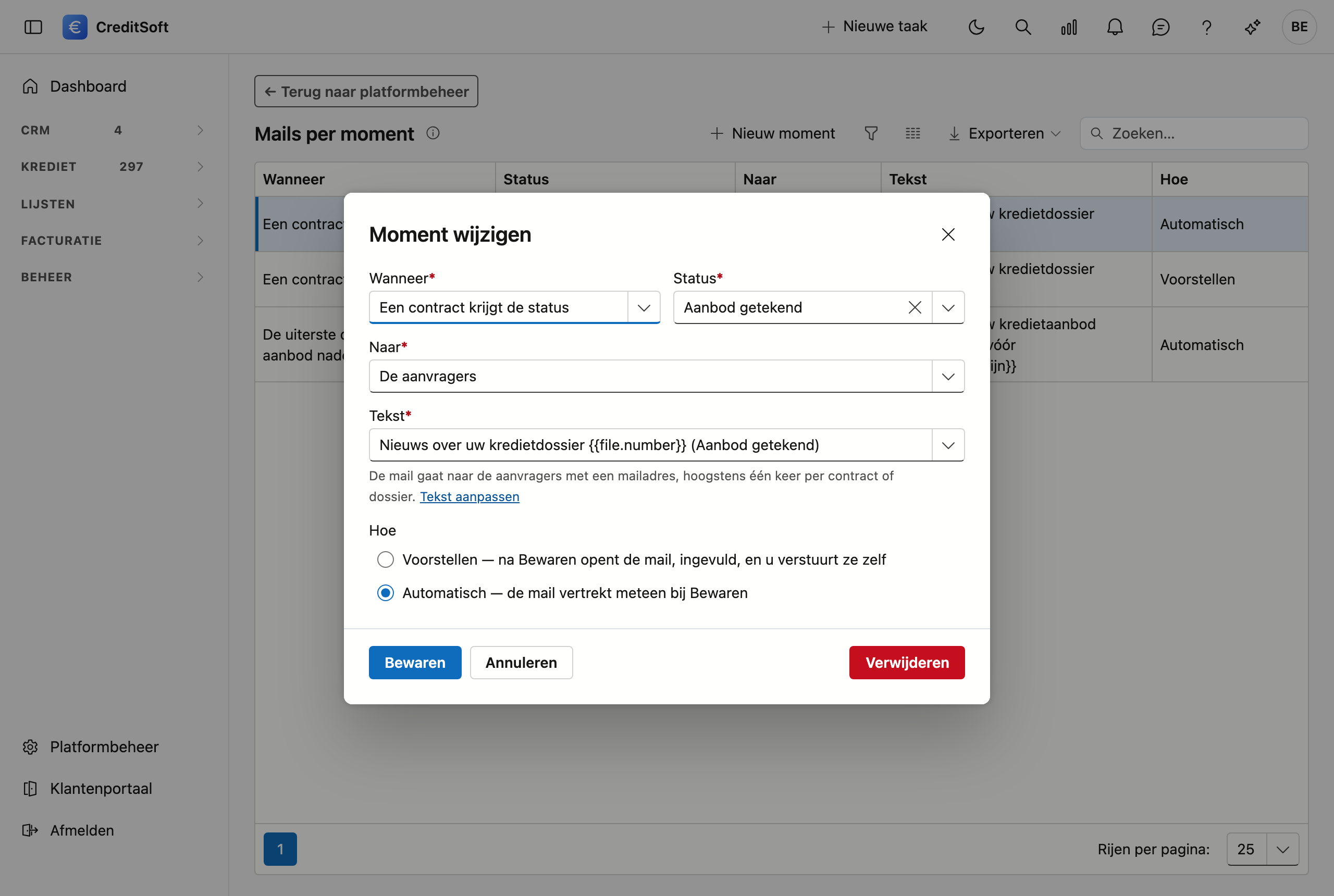Open the chat messages icon
Screen dimensions: 1334x896
click(1161, 27)
